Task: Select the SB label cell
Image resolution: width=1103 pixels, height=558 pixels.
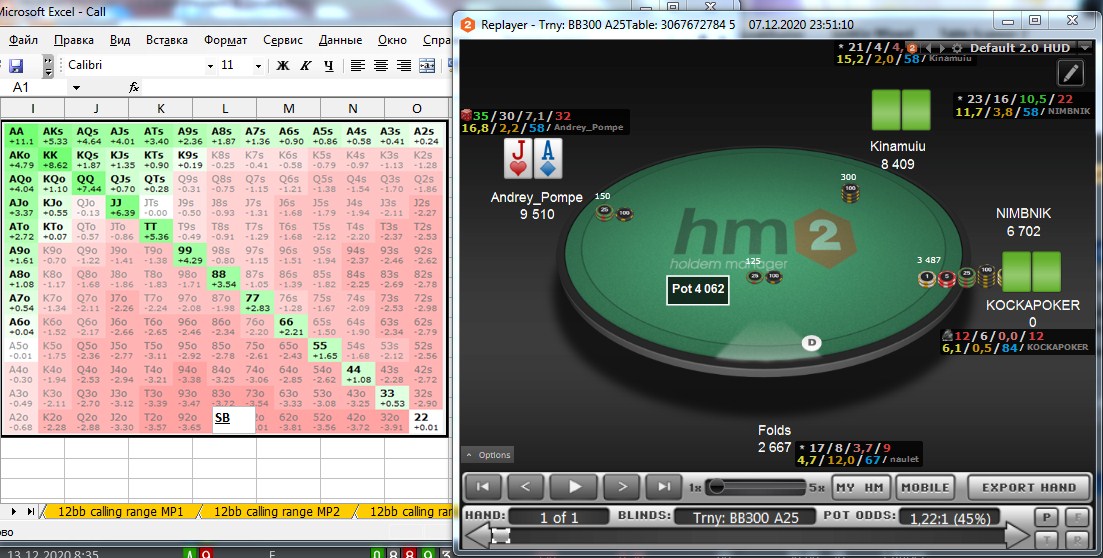Action: (x=233, y=419)
